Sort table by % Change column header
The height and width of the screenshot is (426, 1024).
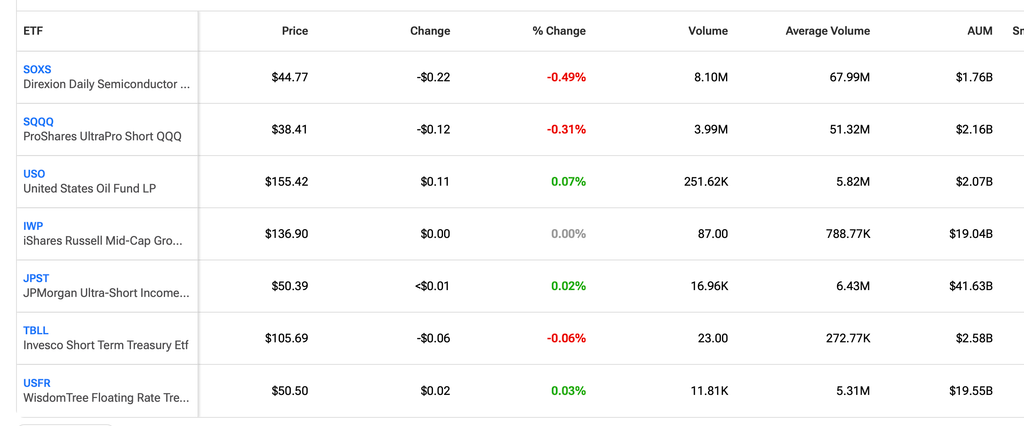[559, 31]
